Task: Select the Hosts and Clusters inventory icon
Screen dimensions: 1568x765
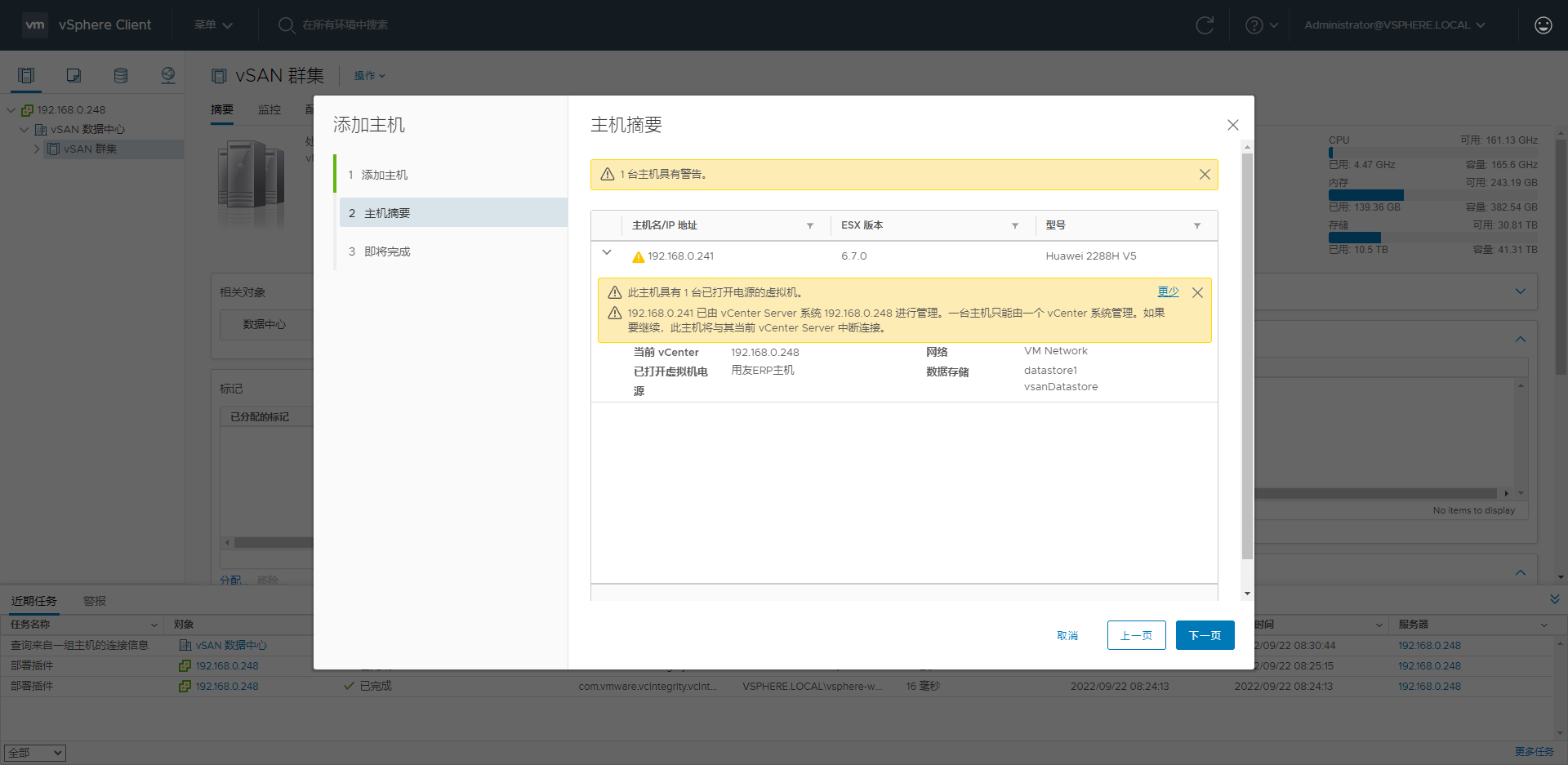Action: click(25, 74)
